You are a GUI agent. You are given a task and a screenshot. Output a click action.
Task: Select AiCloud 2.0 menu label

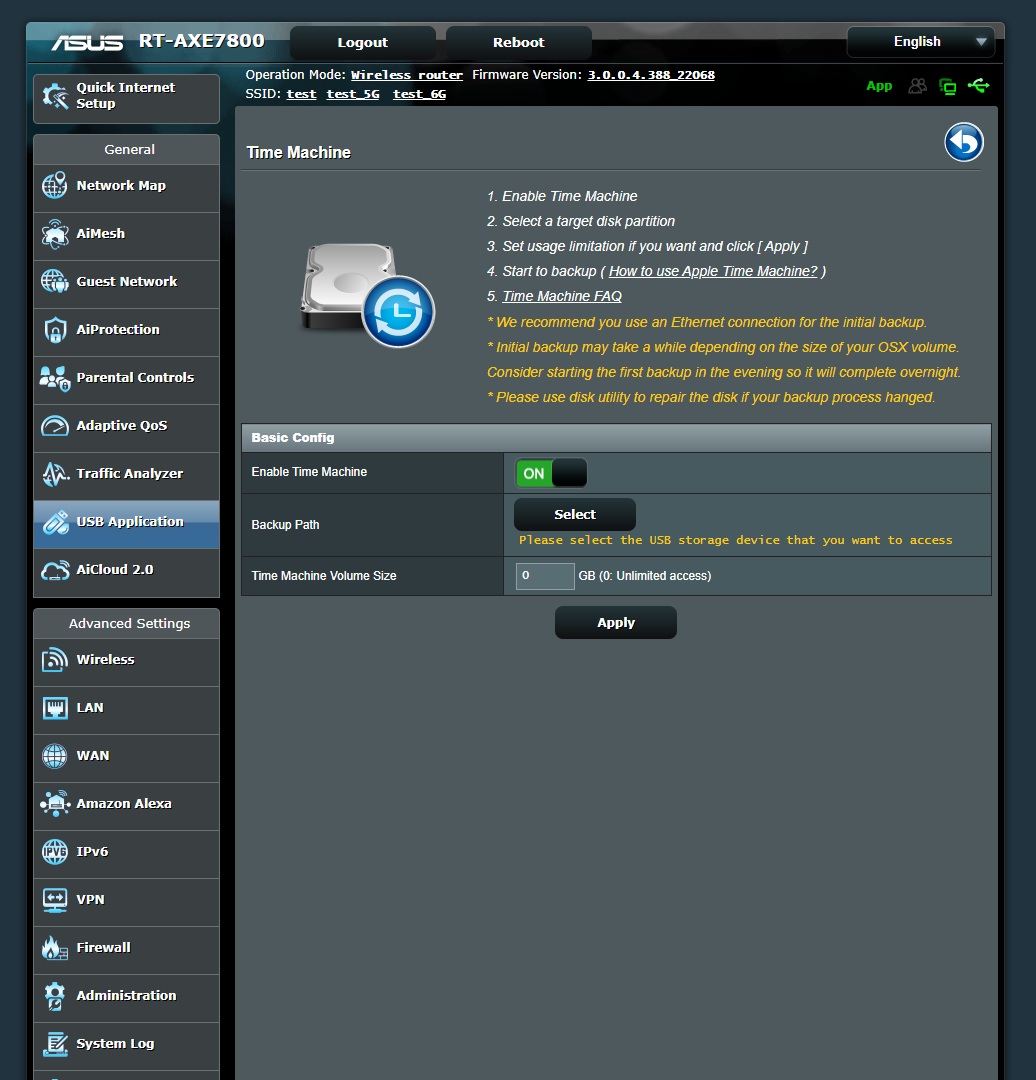click(115, 570)
